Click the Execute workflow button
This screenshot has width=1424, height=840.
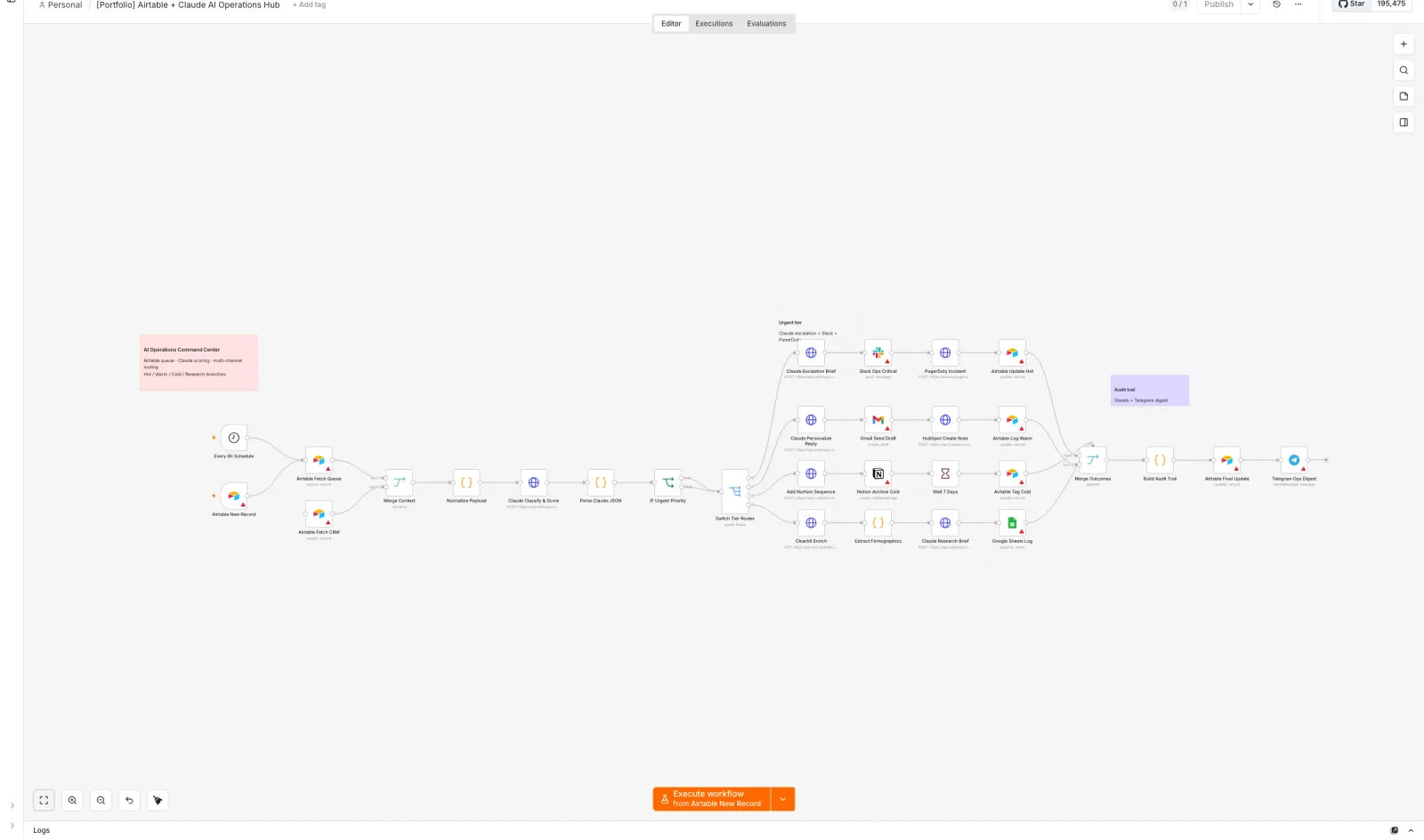point(712,799)
